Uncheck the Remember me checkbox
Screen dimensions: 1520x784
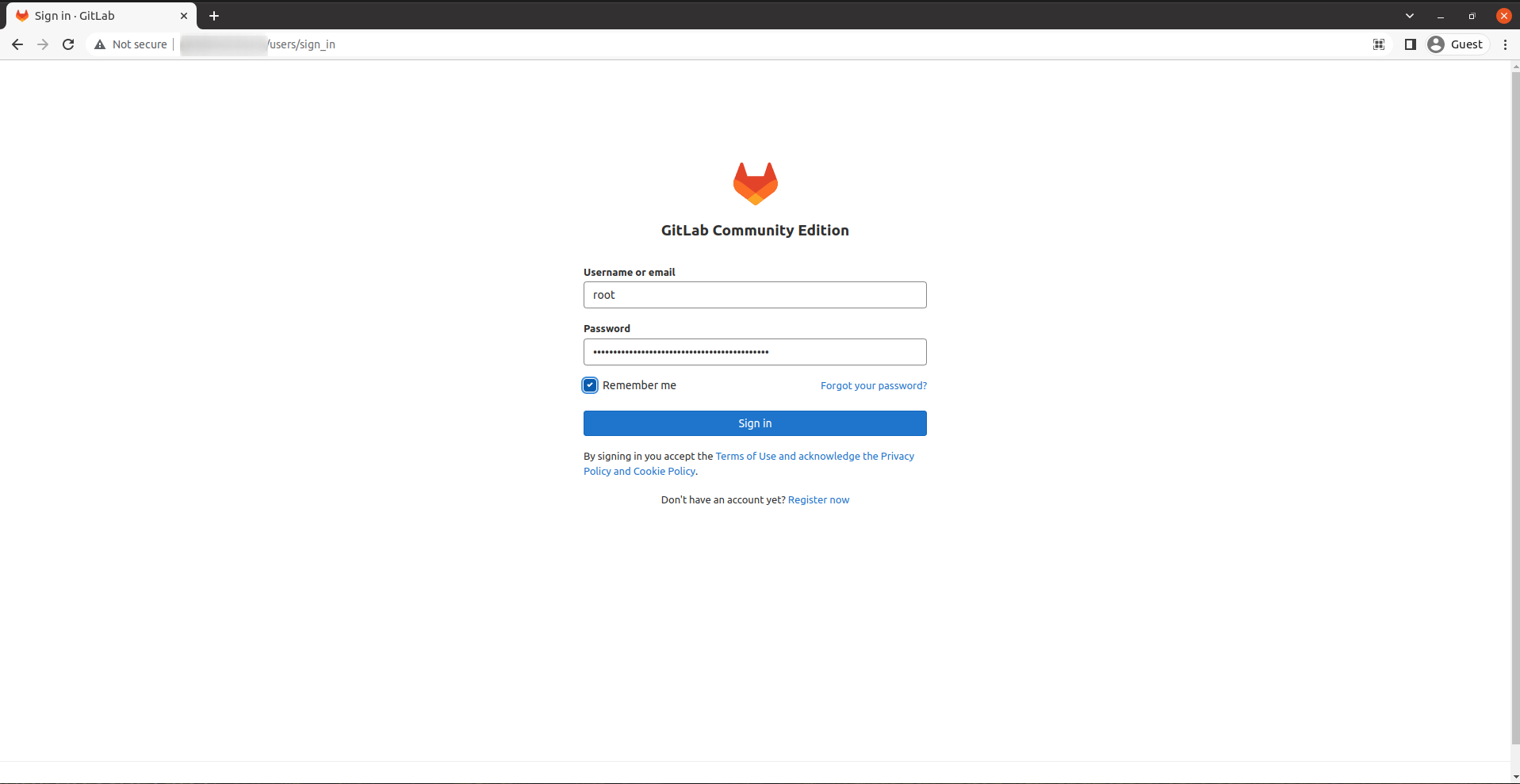590,385
